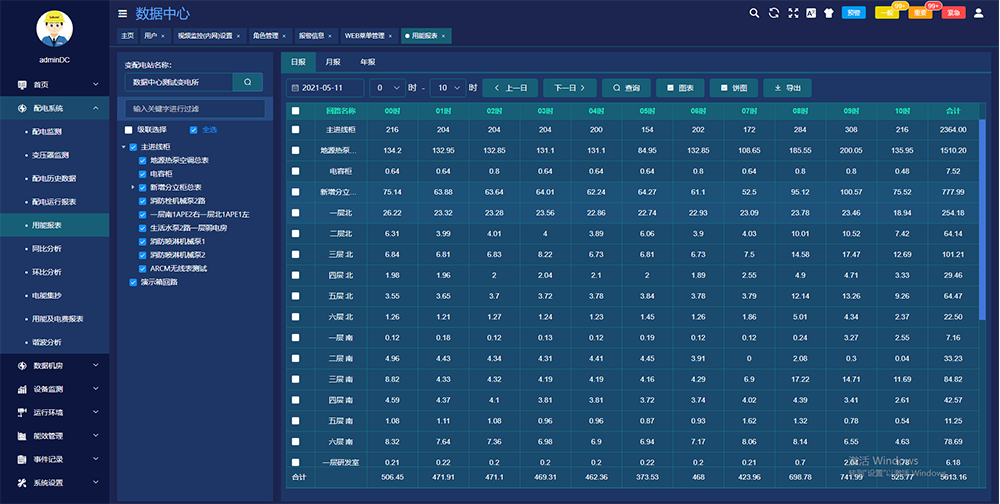Expand the 新增分立柜总表 tree node

pyautogui.click(x=132, y=187)
